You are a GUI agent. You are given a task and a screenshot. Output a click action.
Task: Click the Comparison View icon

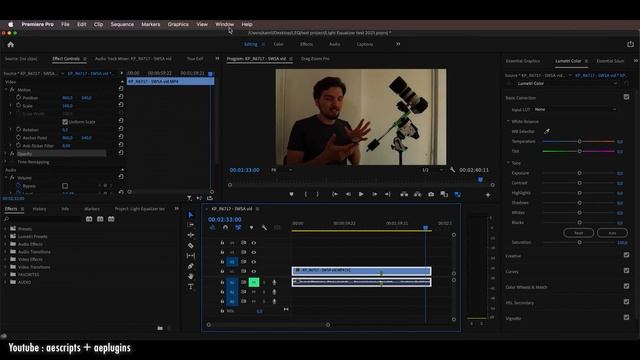coord(444,195)
